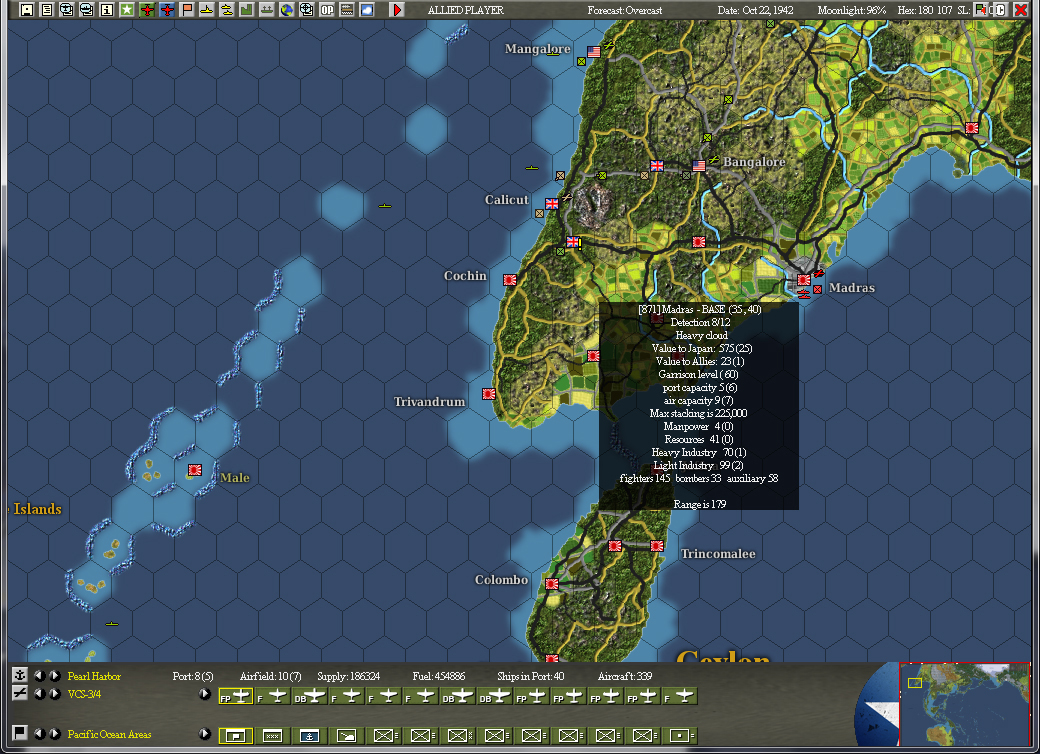This screenshot has width=1040, height=754.
Task: Click the Japanese flag base at Male
Action: (194, 470)
